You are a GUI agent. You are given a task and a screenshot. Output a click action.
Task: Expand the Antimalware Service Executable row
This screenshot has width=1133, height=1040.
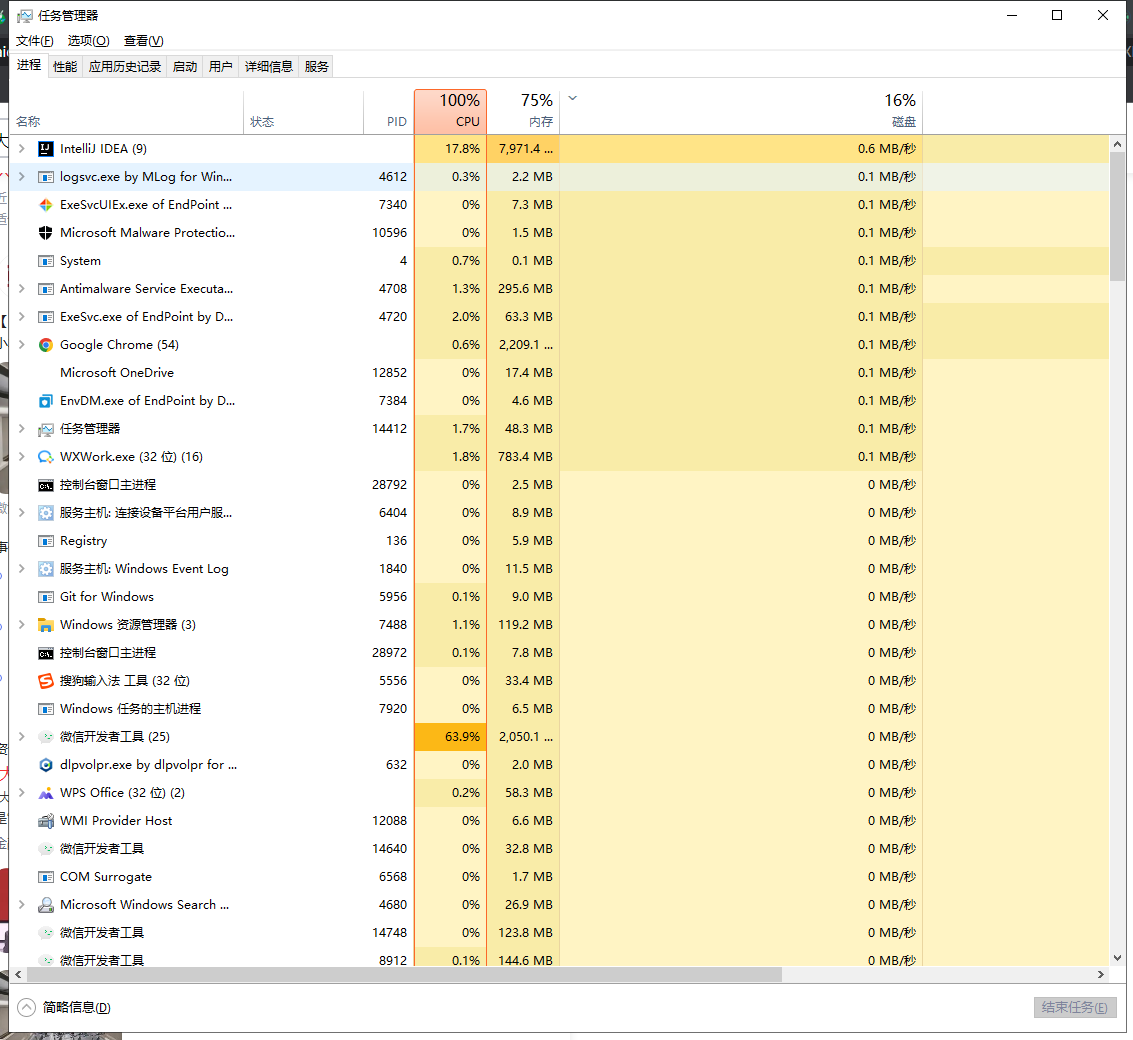pyautogui.click(x=22, y=289)
